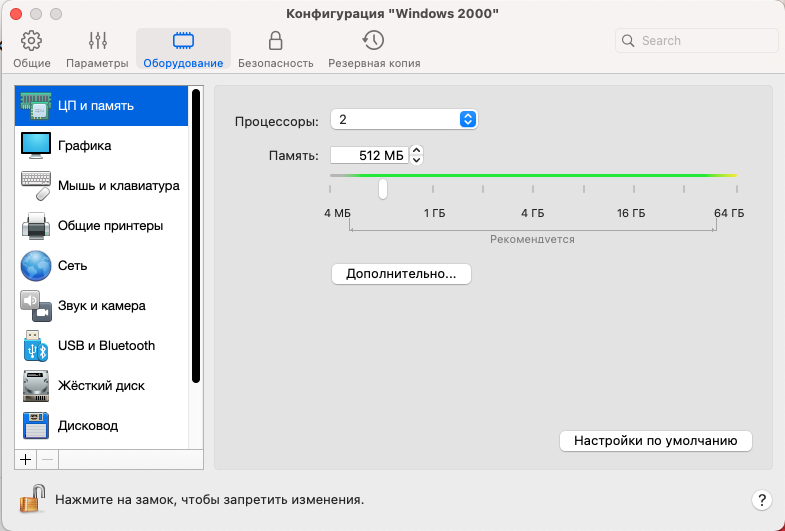
Task: Open the Резервная копия tab
Action: 373,49
